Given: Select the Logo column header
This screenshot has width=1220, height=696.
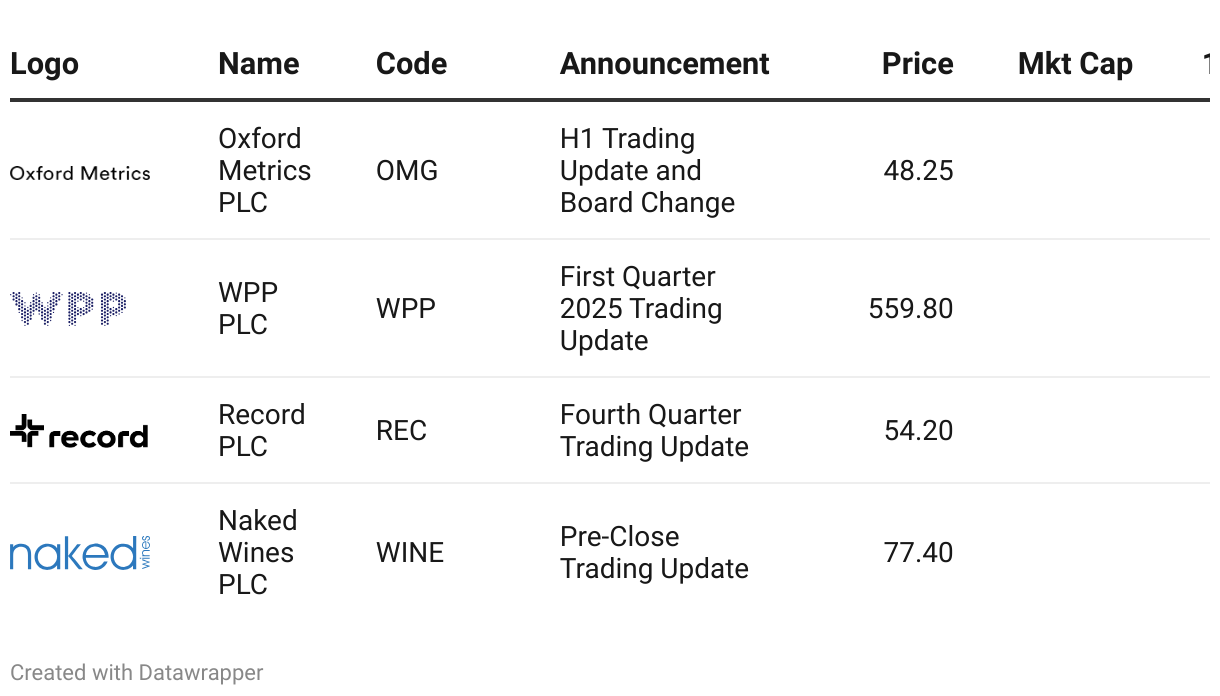Looking at the screenshot, I should coord(44,64).
